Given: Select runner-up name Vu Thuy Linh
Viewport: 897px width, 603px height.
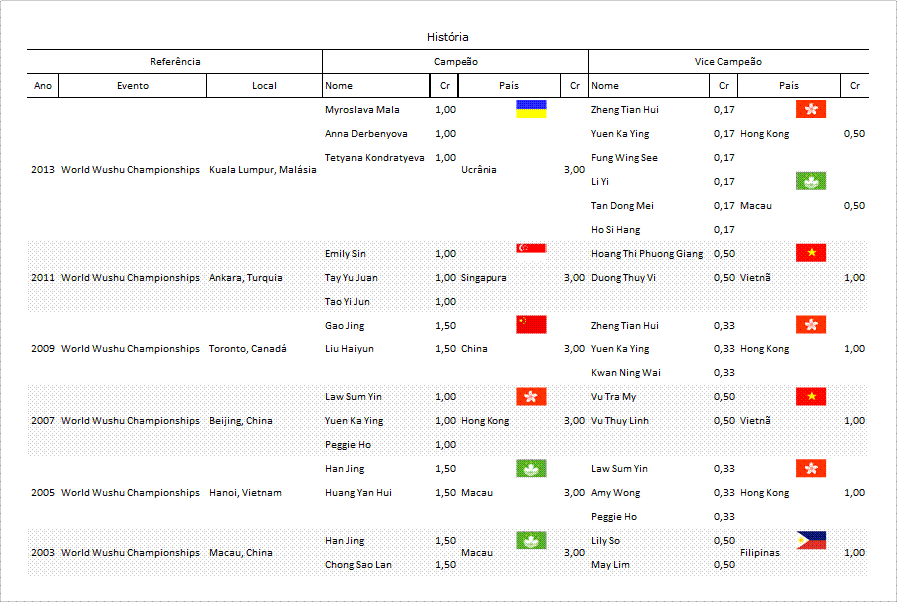Looking at the screenshot, I should [620, 421].
